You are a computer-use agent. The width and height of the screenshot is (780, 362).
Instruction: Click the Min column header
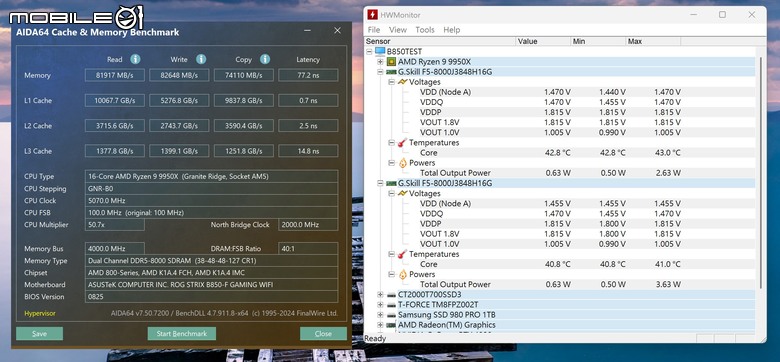point(598,41)
